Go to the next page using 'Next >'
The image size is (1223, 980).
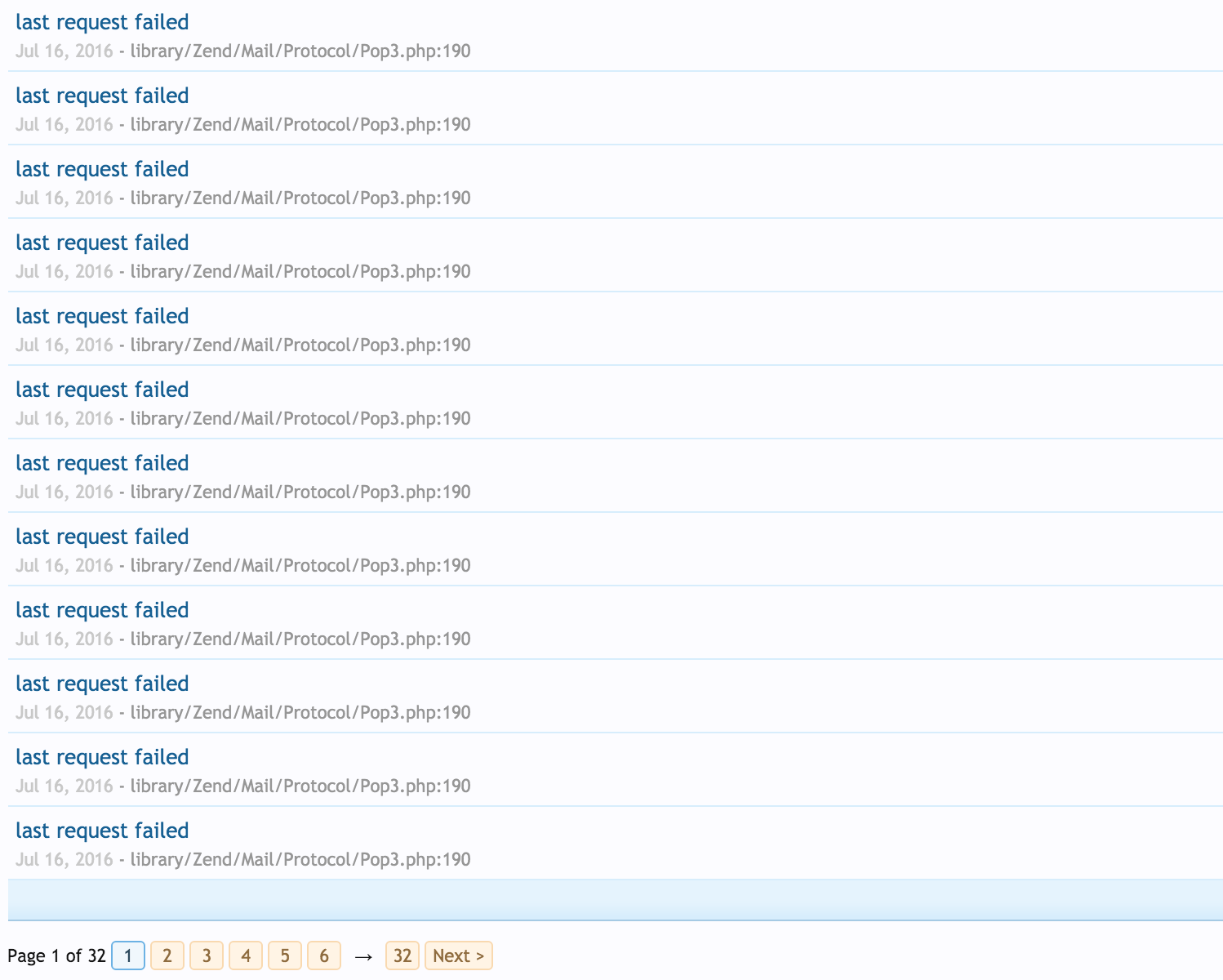(458, 955)
